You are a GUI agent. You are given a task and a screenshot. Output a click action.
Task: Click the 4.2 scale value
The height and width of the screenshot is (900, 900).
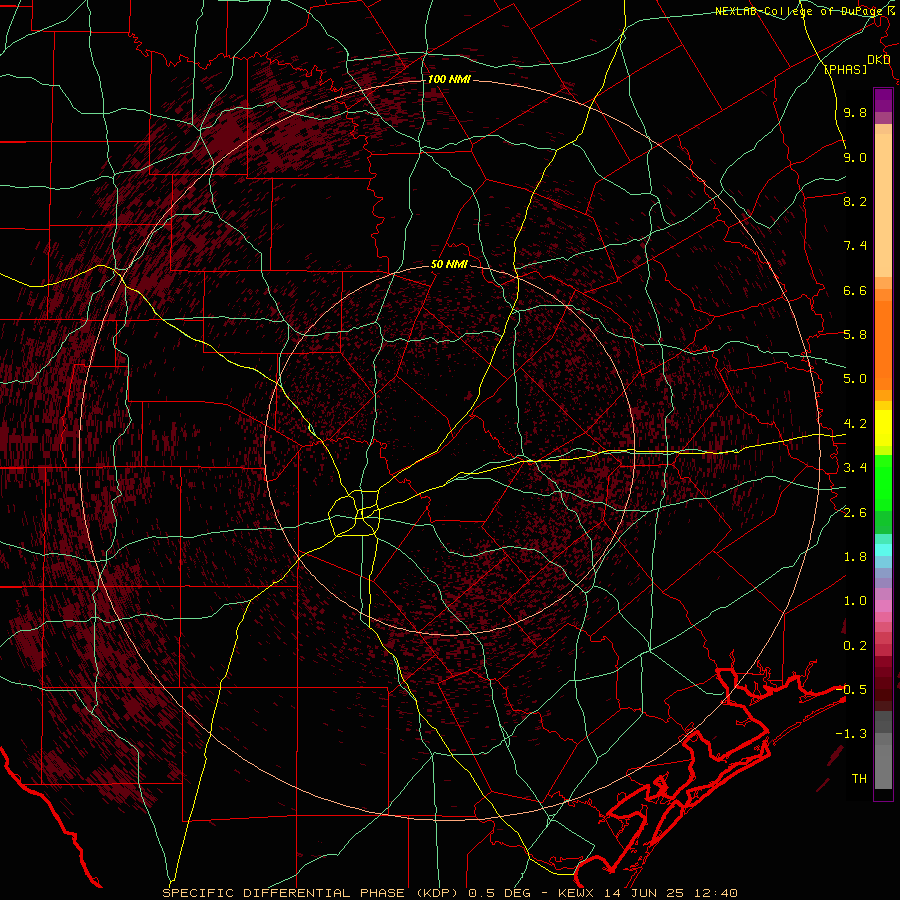coord(855,424)
